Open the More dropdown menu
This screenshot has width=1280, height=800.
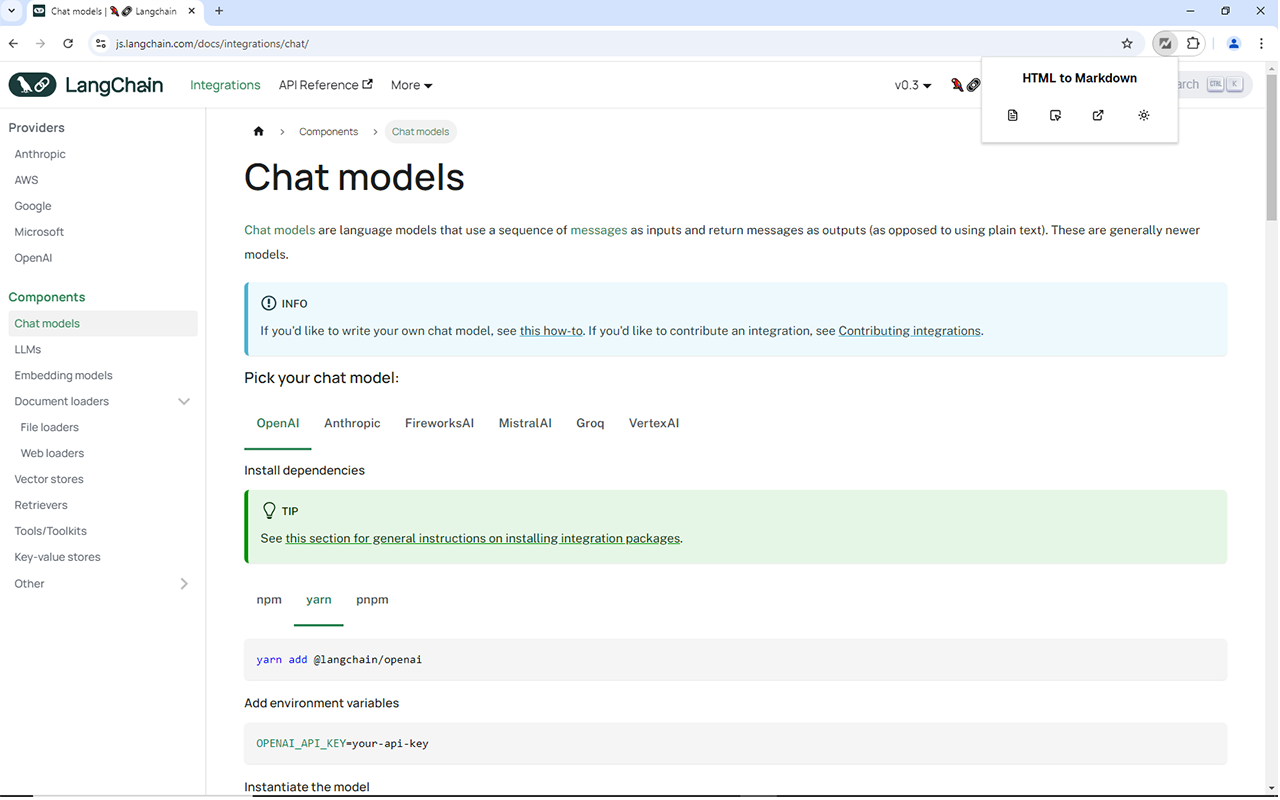[411, 86]
